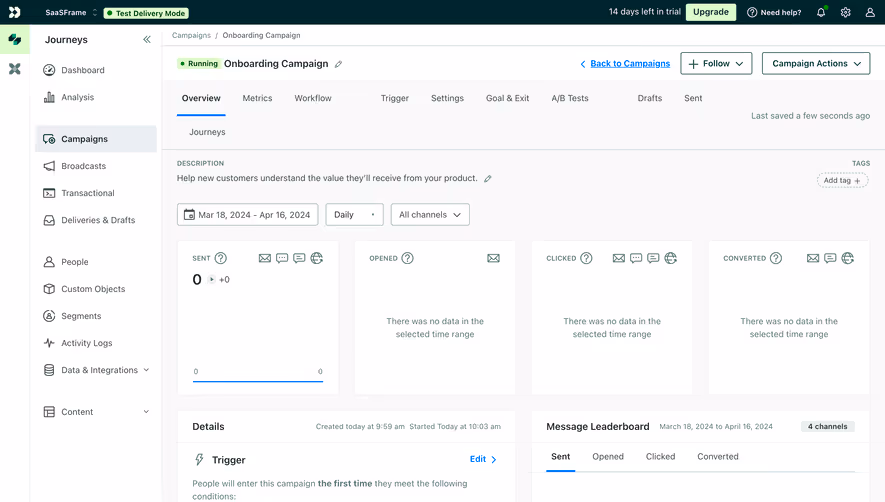Expand the Content menu
The height and width of the screenshot is (502, 885).
pos(96,412)
